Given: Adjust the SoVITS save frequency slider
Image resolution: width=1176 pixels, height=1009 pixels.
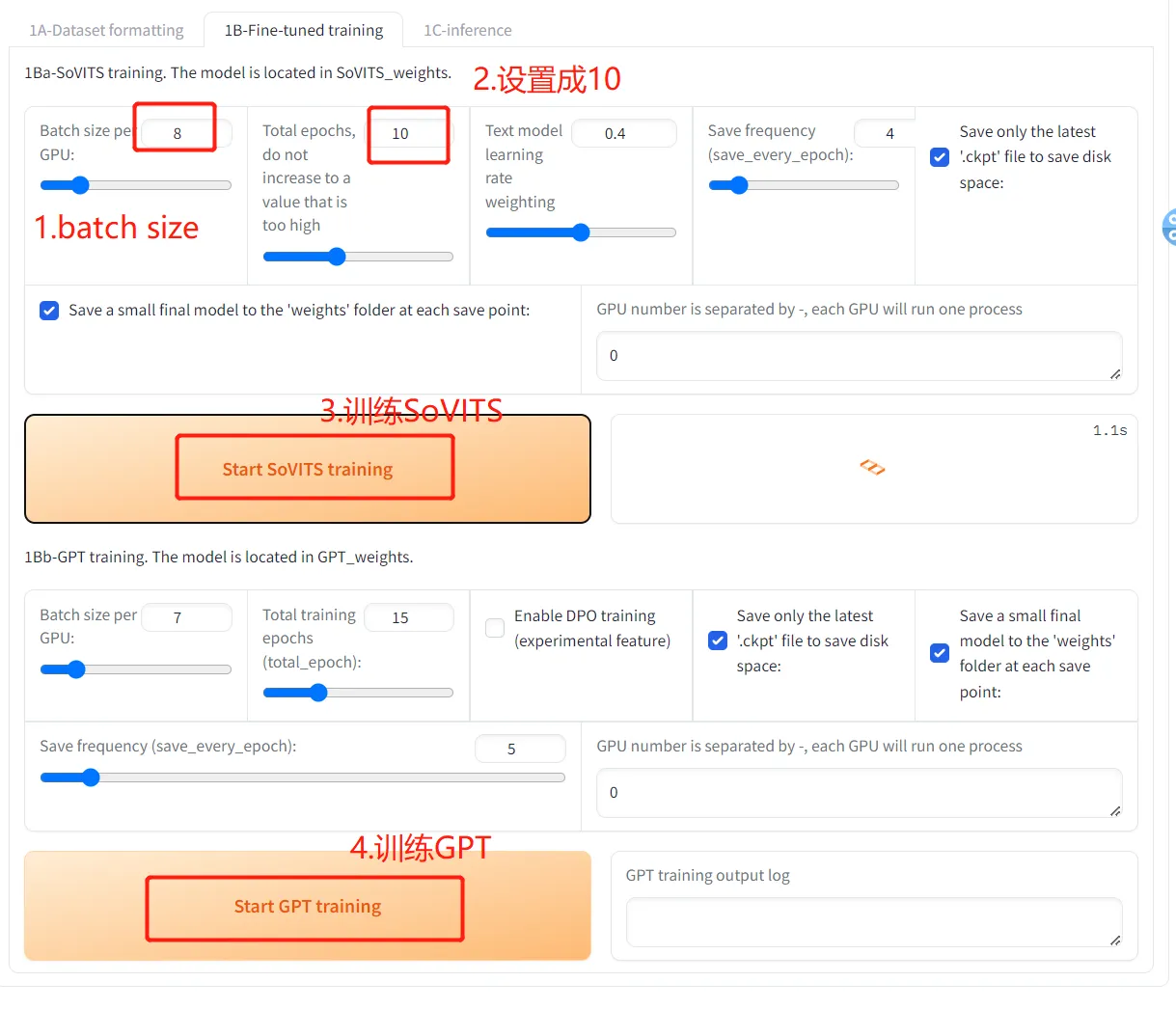Looking at the screenshot, I should (804, 185).
